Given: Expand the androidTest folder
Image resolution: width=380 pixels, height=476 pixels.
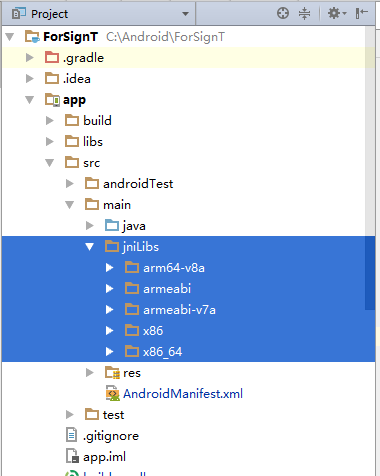Looking at the screenshot, I should tap(70, 184).
